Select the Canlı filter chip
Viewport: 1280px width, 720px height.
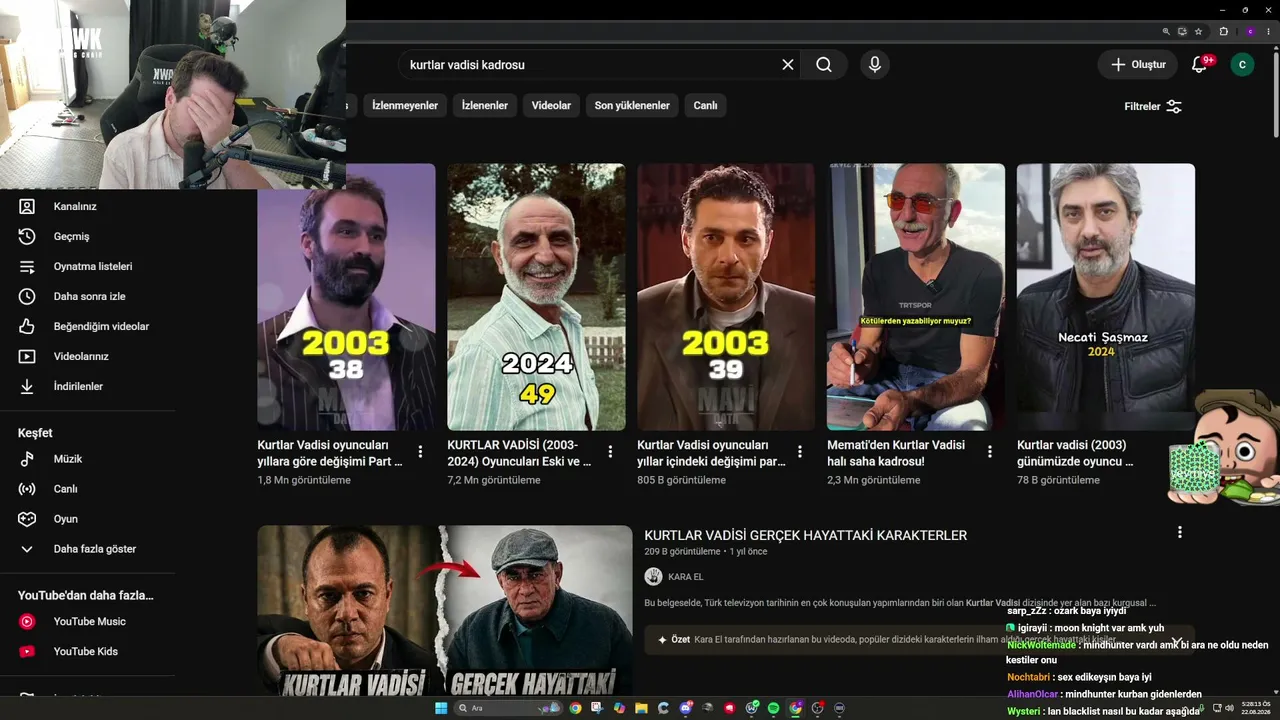point(706,105)
